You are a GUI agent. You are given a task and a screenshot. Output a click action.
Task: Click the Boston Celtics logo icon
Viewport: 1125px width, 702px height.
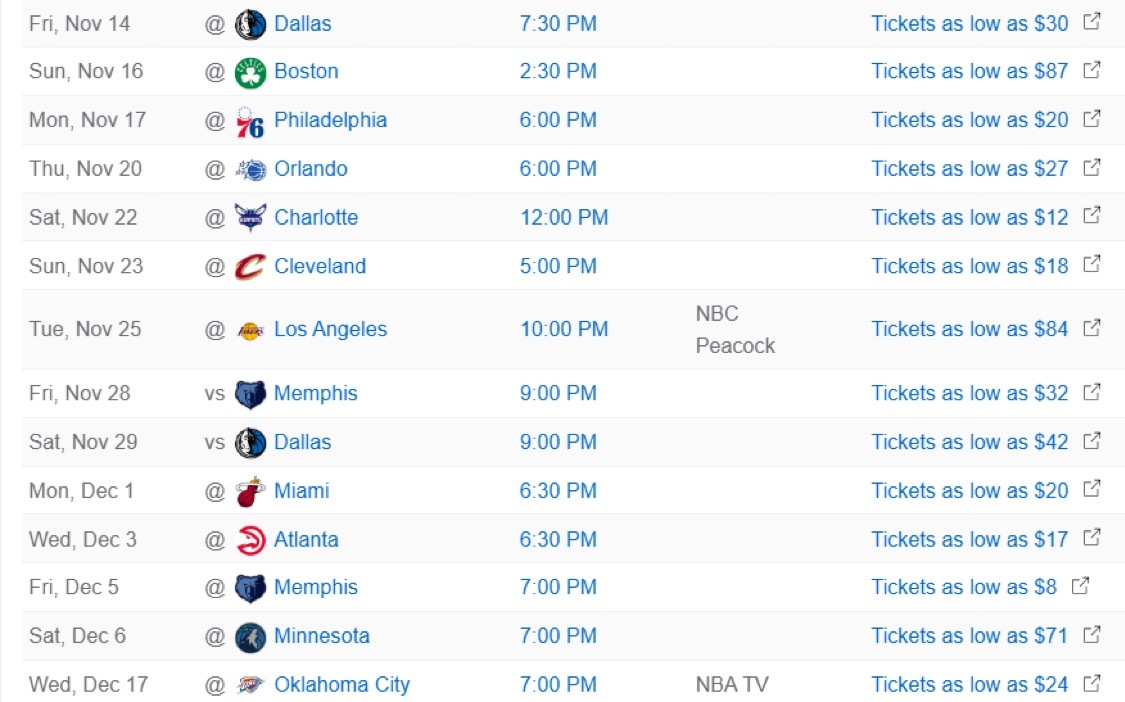point(250,72)
